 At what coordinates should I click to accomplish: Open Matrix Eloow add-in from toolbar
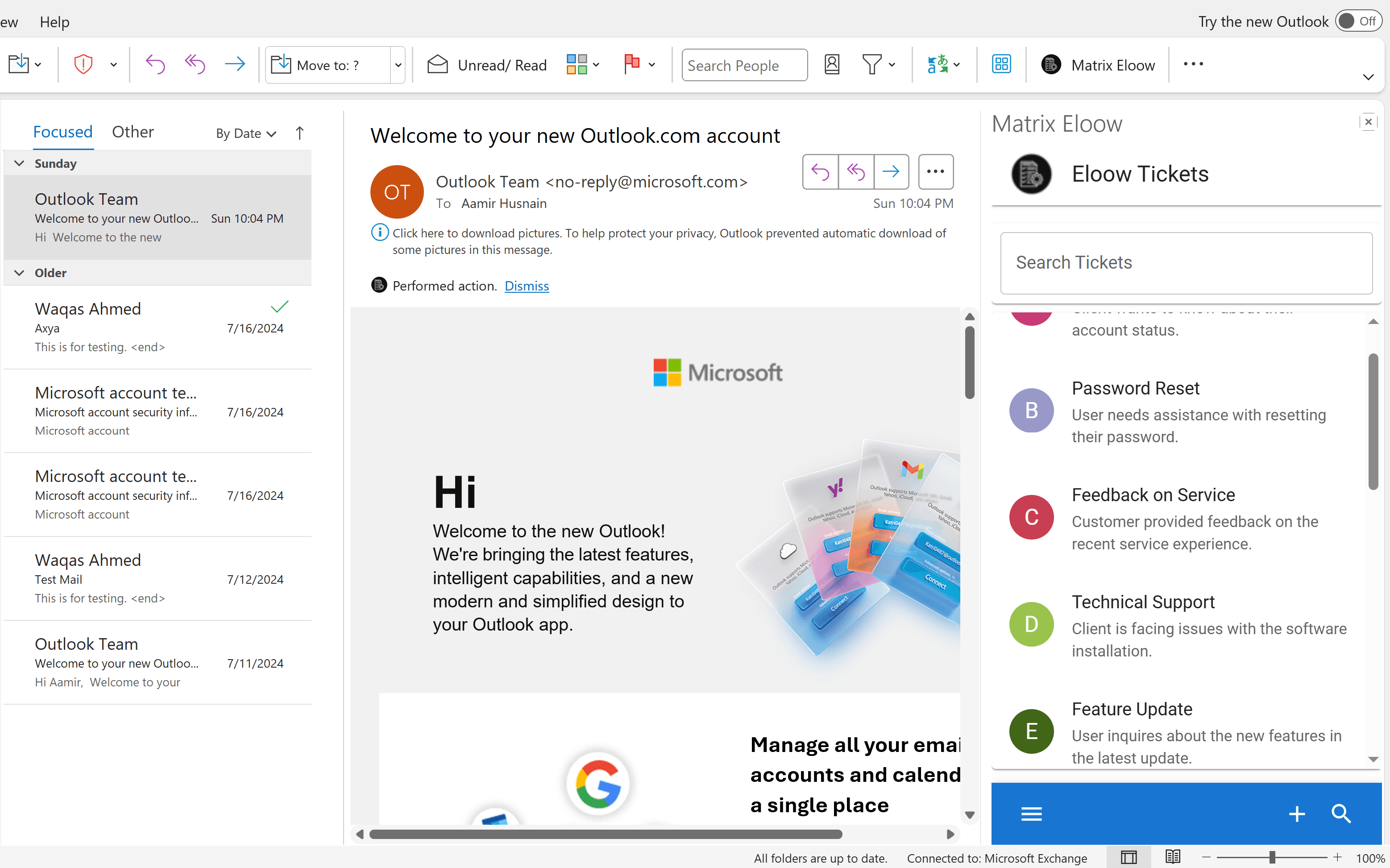tap(1098, 65)
